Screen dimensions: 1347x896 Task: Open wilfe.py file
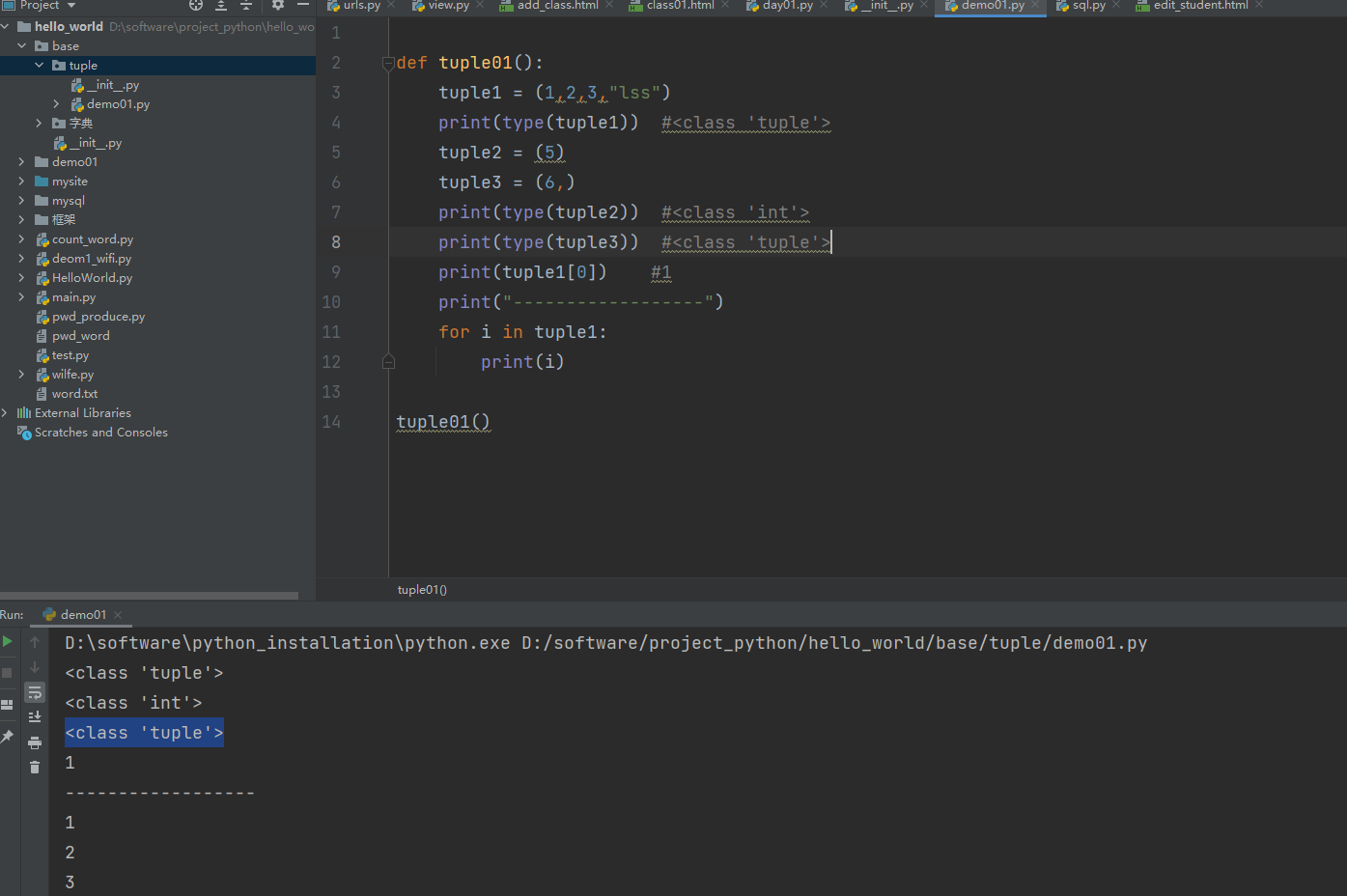[x=72, y=375]
